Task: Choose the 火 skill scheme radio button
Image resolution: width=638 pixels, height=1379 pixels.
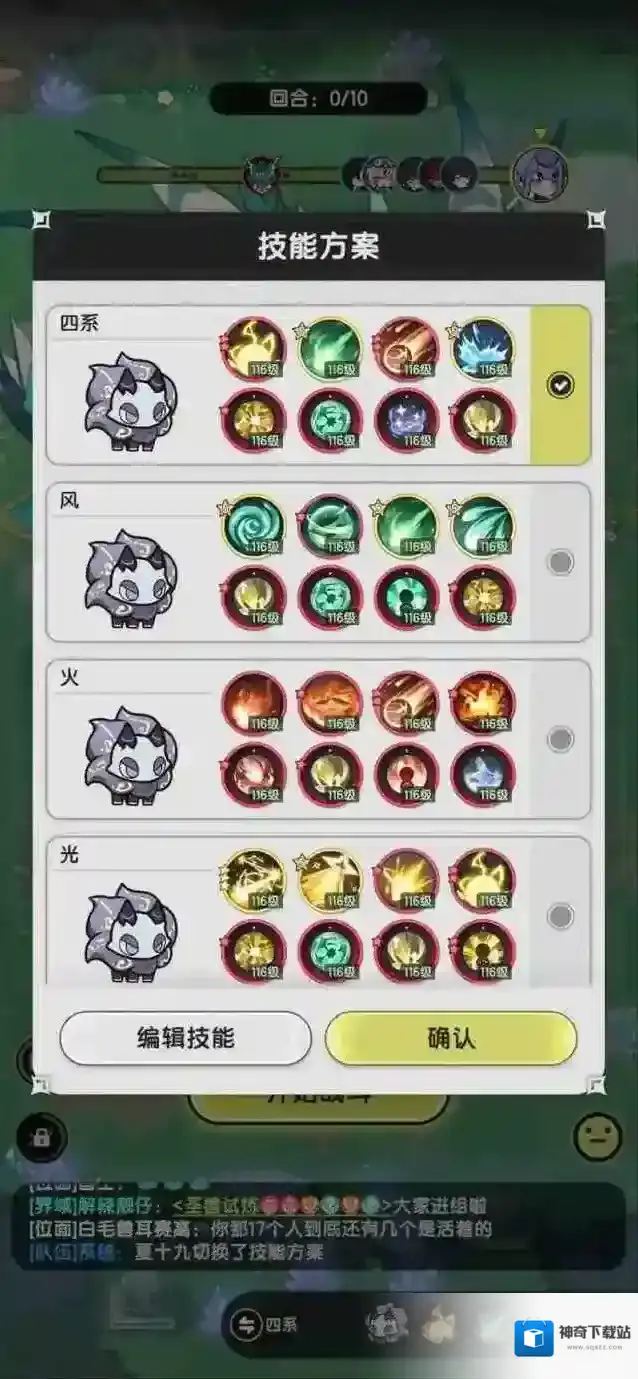Action: (560, 739)
